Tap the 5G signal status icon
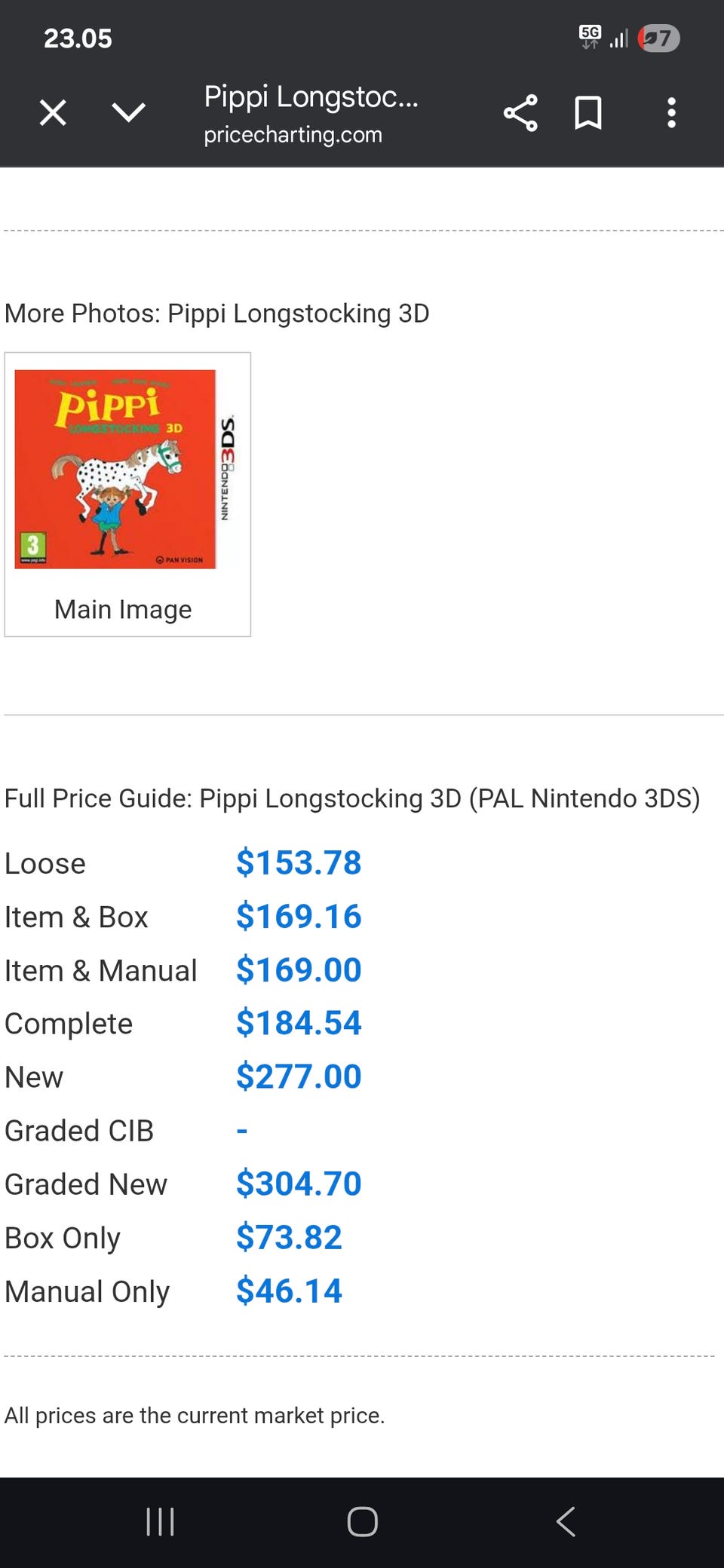The image size is (724, 1568). (x=591, y=36)
